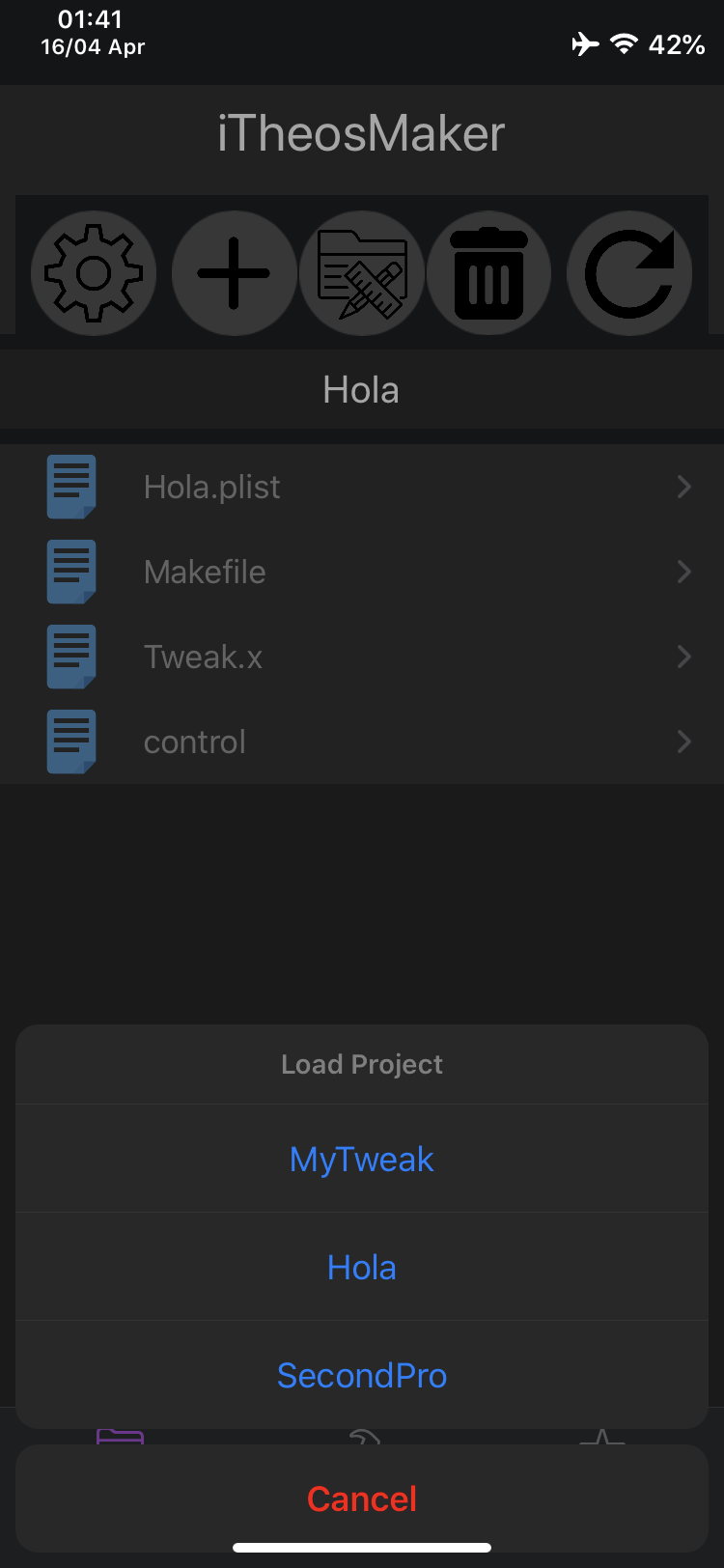This screenshot has width=724, height=1568.
Task: Select the Hola project header
Action: coord(361,390)
